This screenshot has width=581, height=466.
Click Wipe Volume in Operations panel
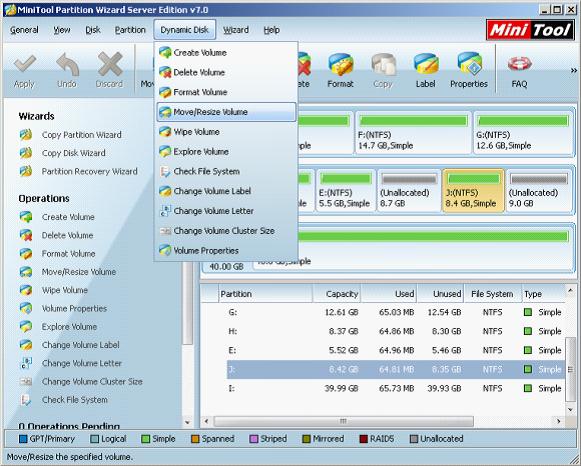[53, 290]
